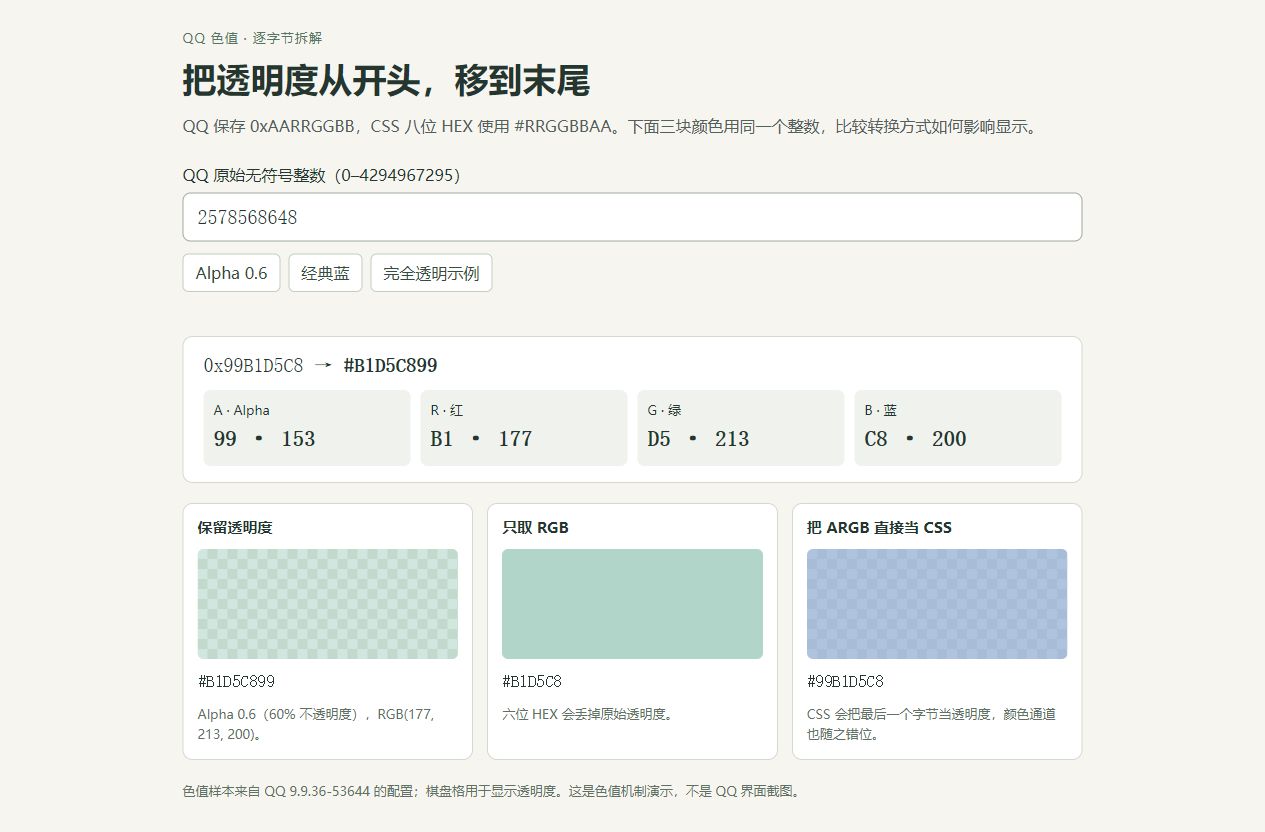Click the description Alpha 0.6（60% 不透明度）
This screenshot has width=1265, height=832.
click(x=316, y=724)
